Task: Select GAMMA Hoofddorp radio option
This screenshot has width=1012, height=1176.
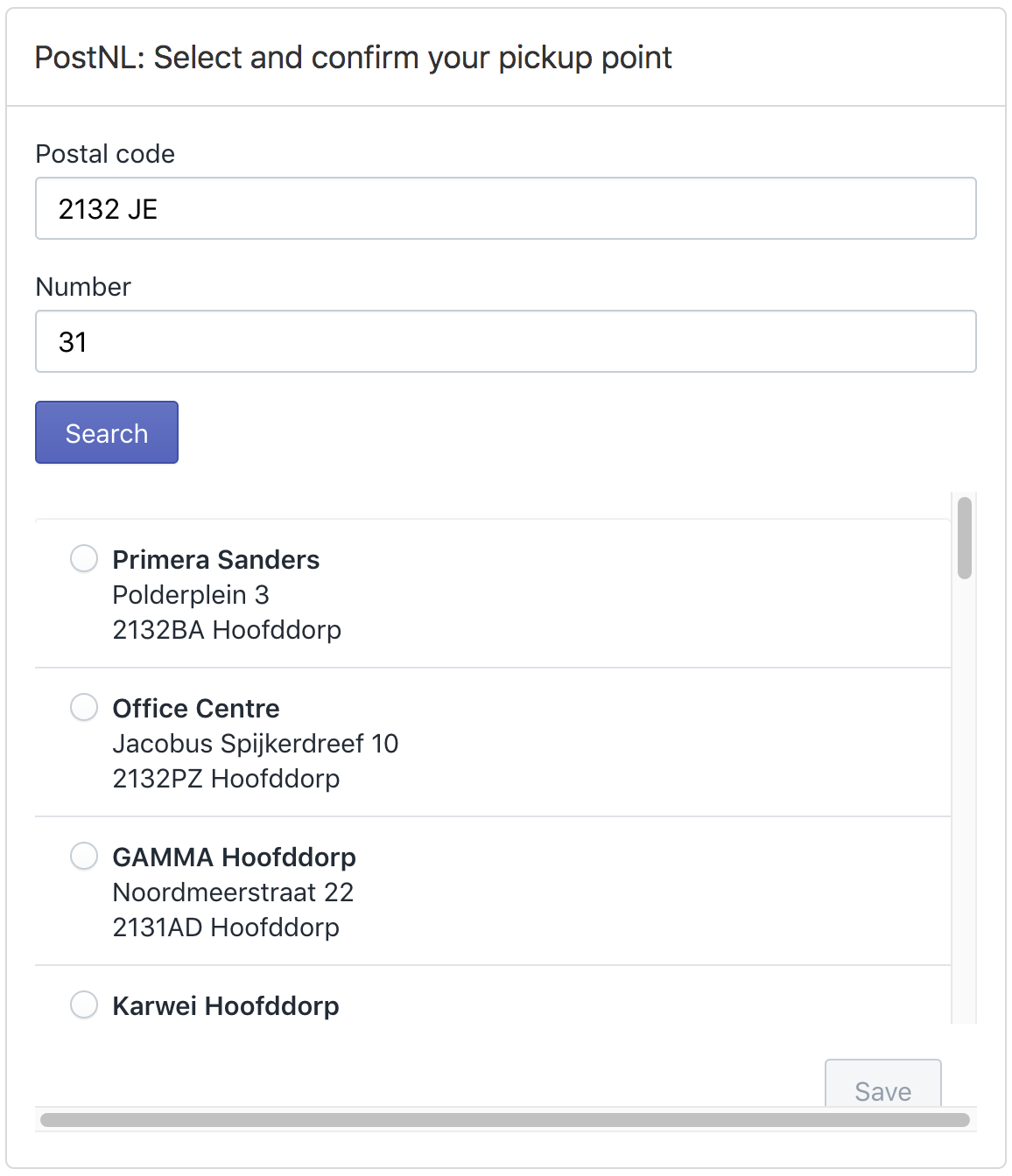Action: (x=84, y=856)
